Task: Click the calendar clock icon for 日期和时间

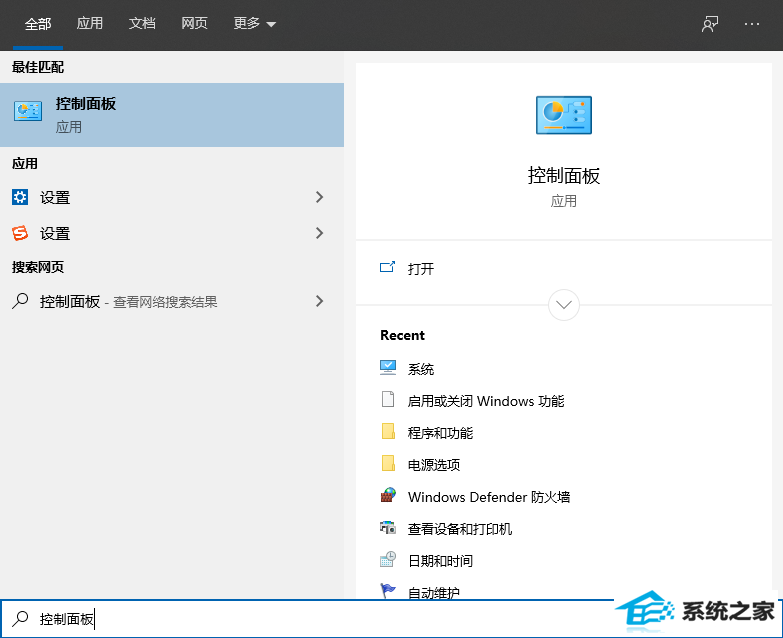Action: (388, 559)
